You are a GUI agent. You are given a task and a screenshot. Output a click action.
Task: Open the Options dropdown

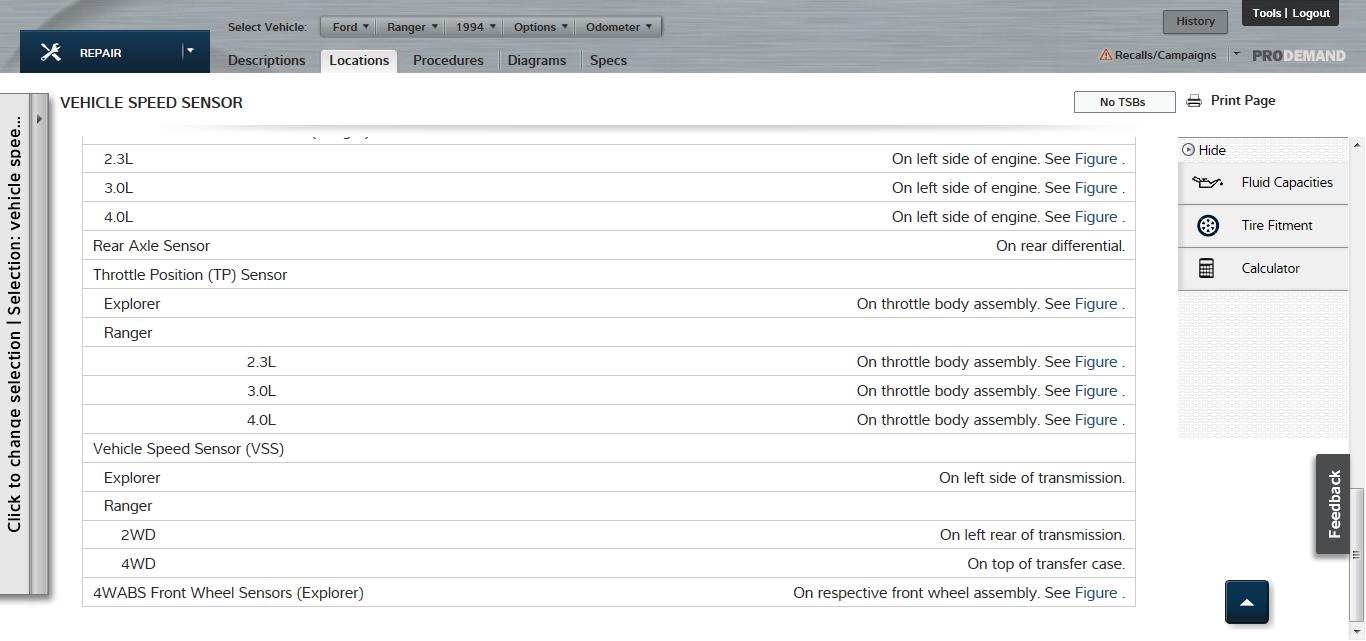point(540,27)
